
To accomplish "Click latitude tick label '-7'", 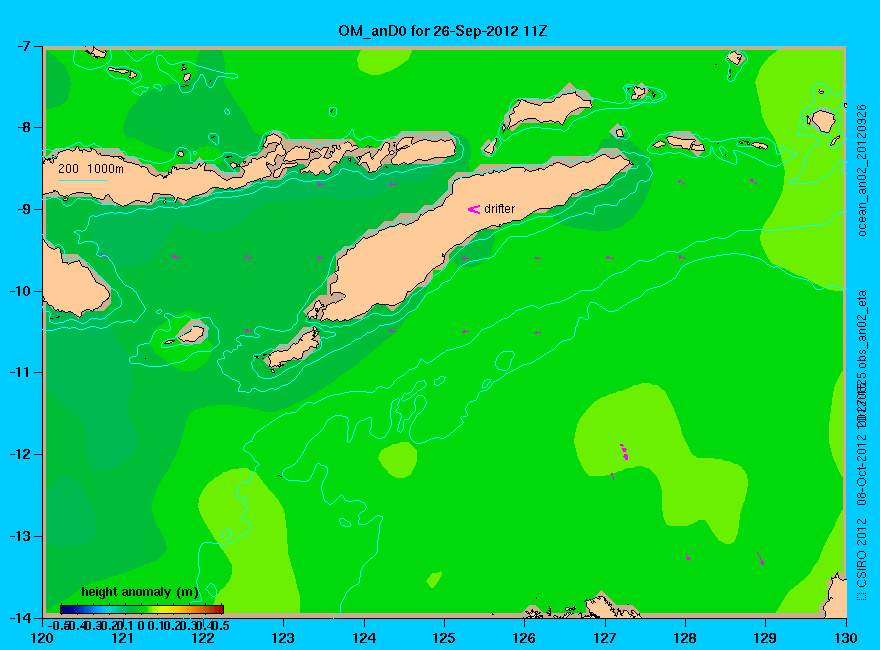I will 24,46.
